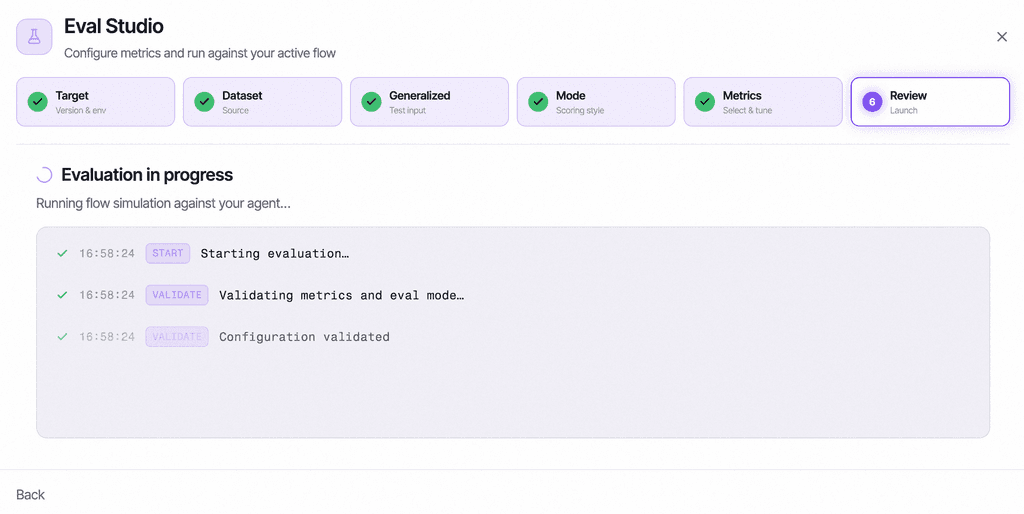Click the Eval Studio flask icon

pos(34,37)
